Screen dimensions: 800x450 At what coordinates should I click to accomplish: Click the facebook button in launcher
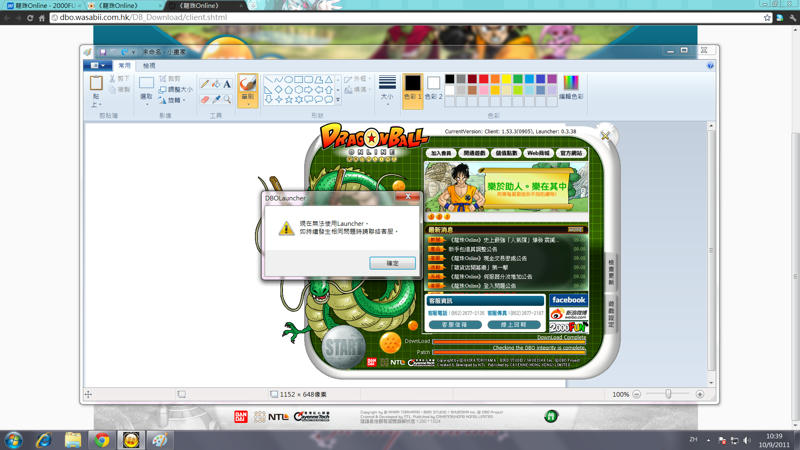tap(568, 300)
